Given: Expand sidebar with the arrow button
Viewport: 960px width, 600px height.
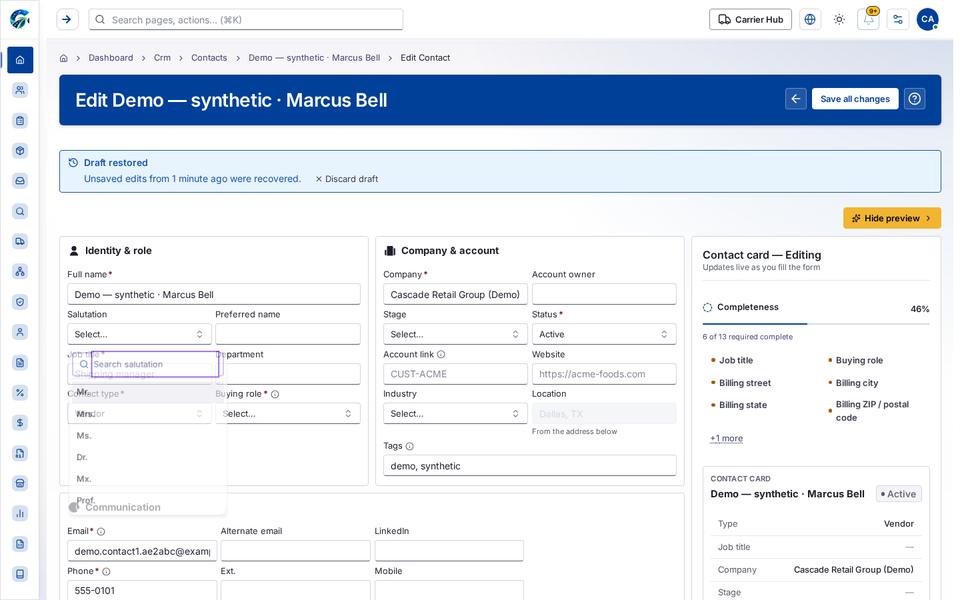Looking at the screenshot, I should (x=67, y=20).
